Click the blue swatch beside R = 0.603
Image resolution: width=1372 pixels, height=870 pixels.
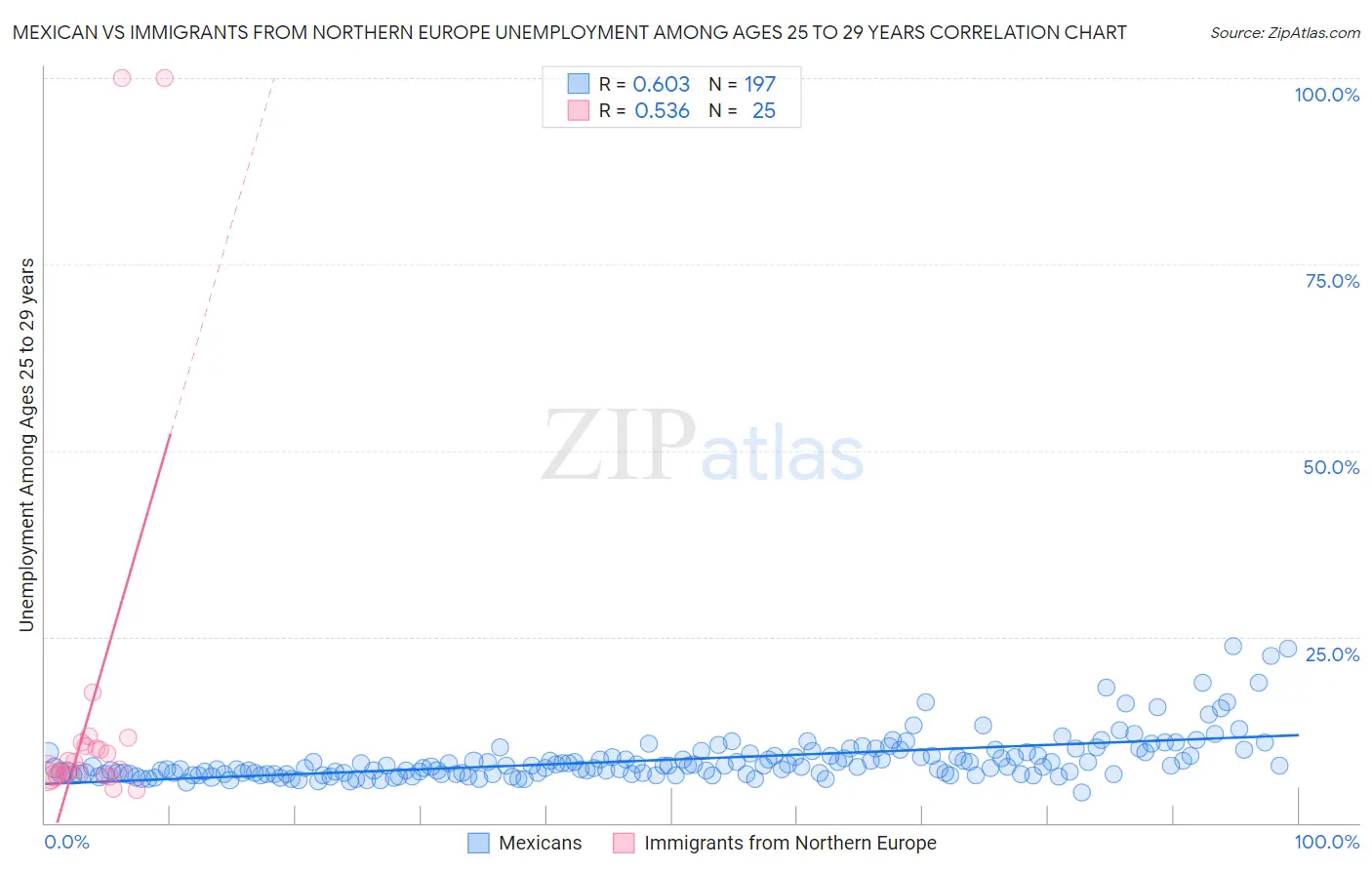pyautogui.click(x=579, y=84)
